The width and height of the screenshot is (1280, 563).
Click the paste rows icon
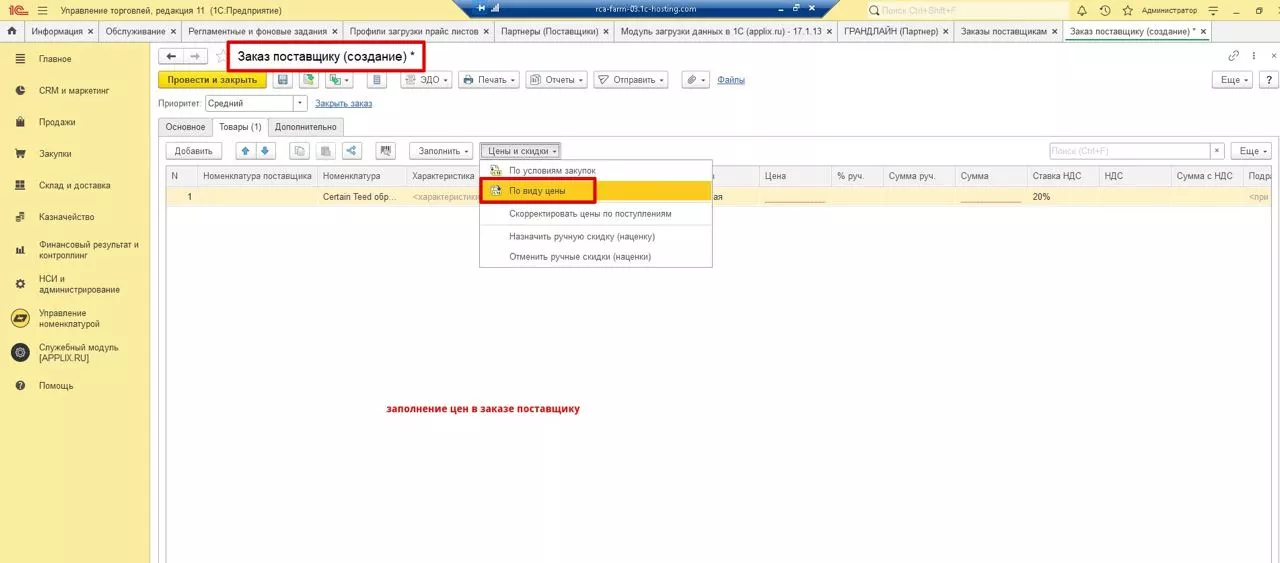coord(325,151)
